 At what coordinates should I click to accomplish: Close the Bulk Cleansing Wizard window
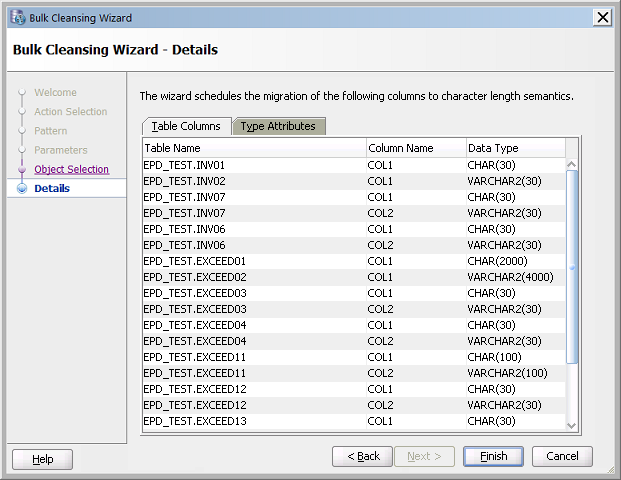click(x=602, y=17)
